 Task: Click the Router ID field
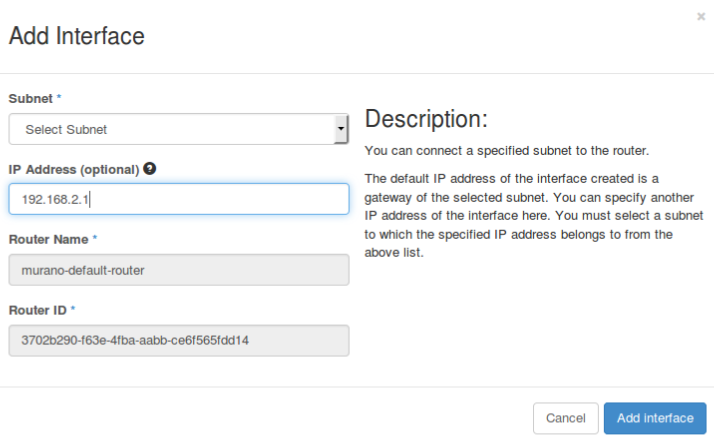tap(178, 340)
